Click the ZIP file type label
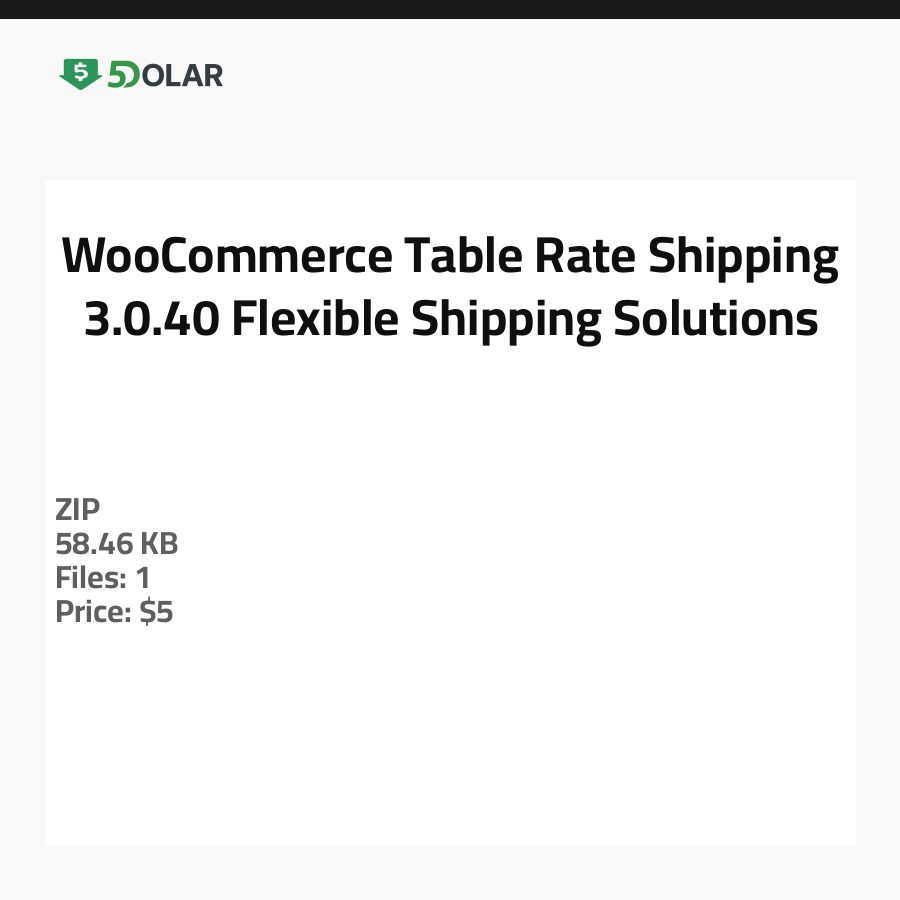The image size is (900, 900). 78,510
